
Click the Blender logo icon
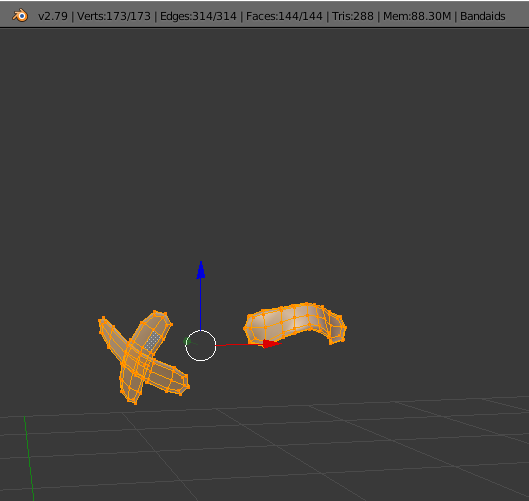coord(20,16)
